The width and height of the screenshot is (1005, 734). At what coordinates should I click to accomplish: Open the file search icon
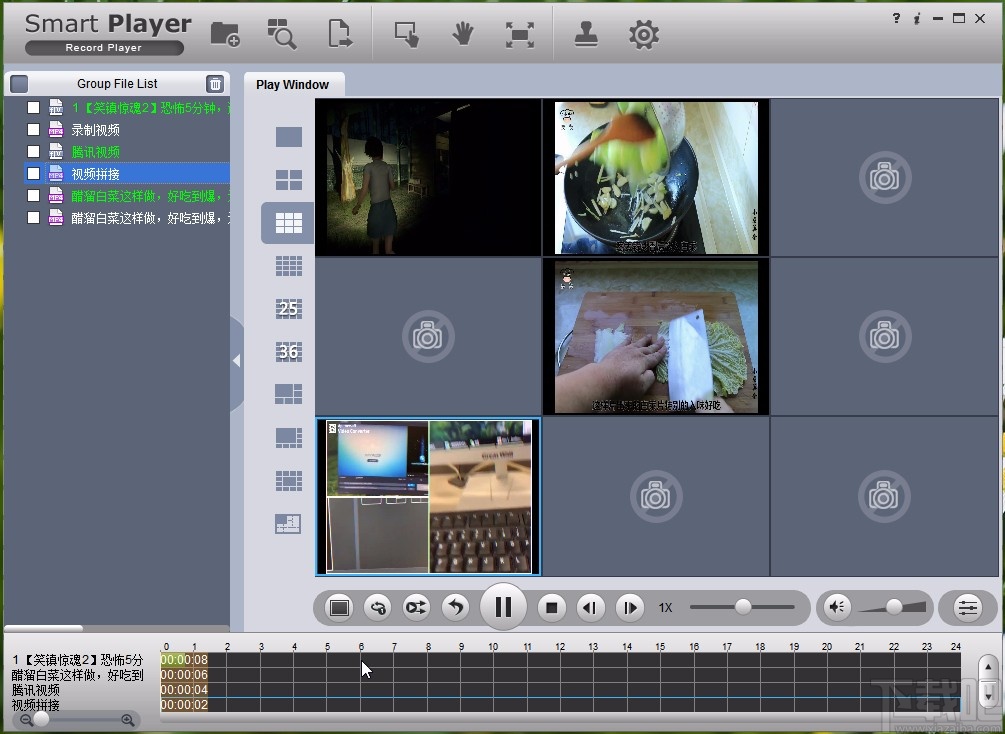click(282, 34)
